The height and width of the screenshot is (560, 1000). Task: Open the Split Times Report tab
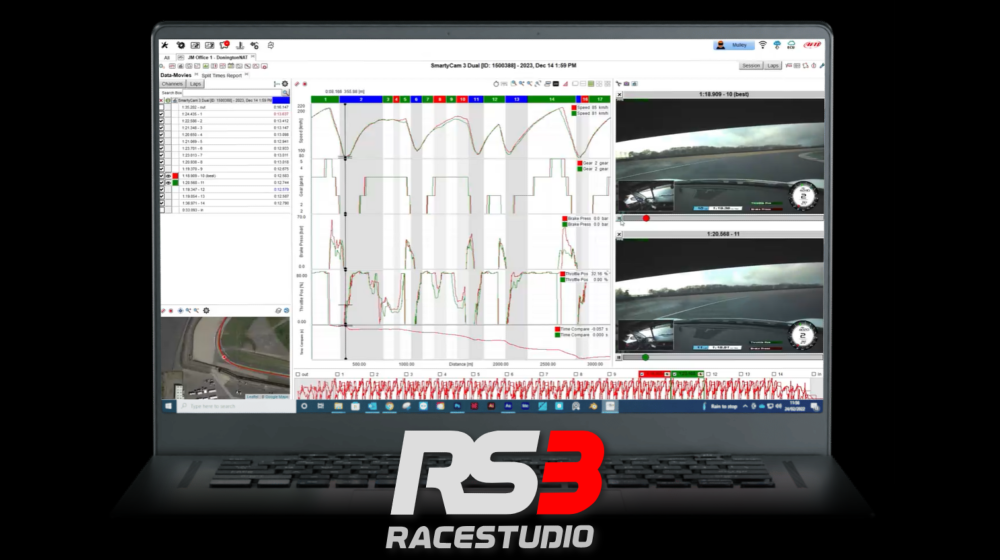pos(221,75)
